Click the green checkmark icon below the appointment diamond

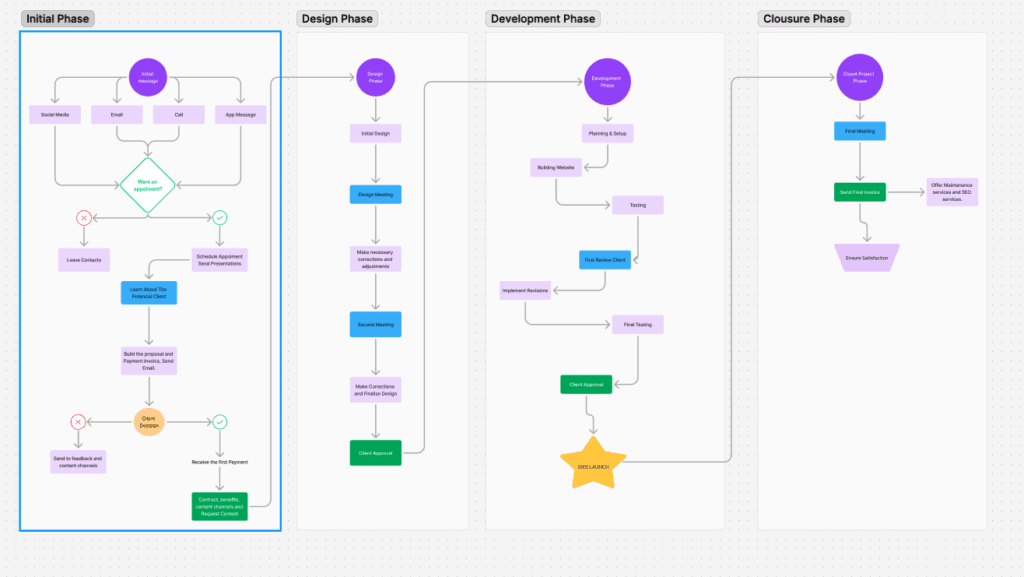[220, 218]
